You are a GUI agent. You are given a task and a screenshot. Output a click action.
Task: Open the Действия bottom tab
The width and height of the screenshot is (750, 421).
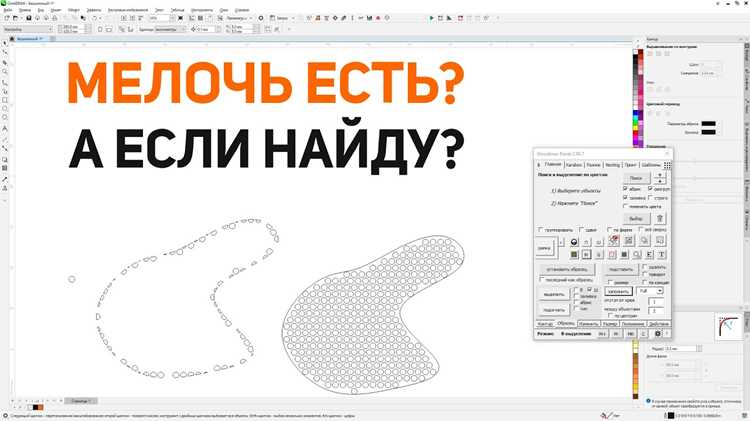[659, 323]
